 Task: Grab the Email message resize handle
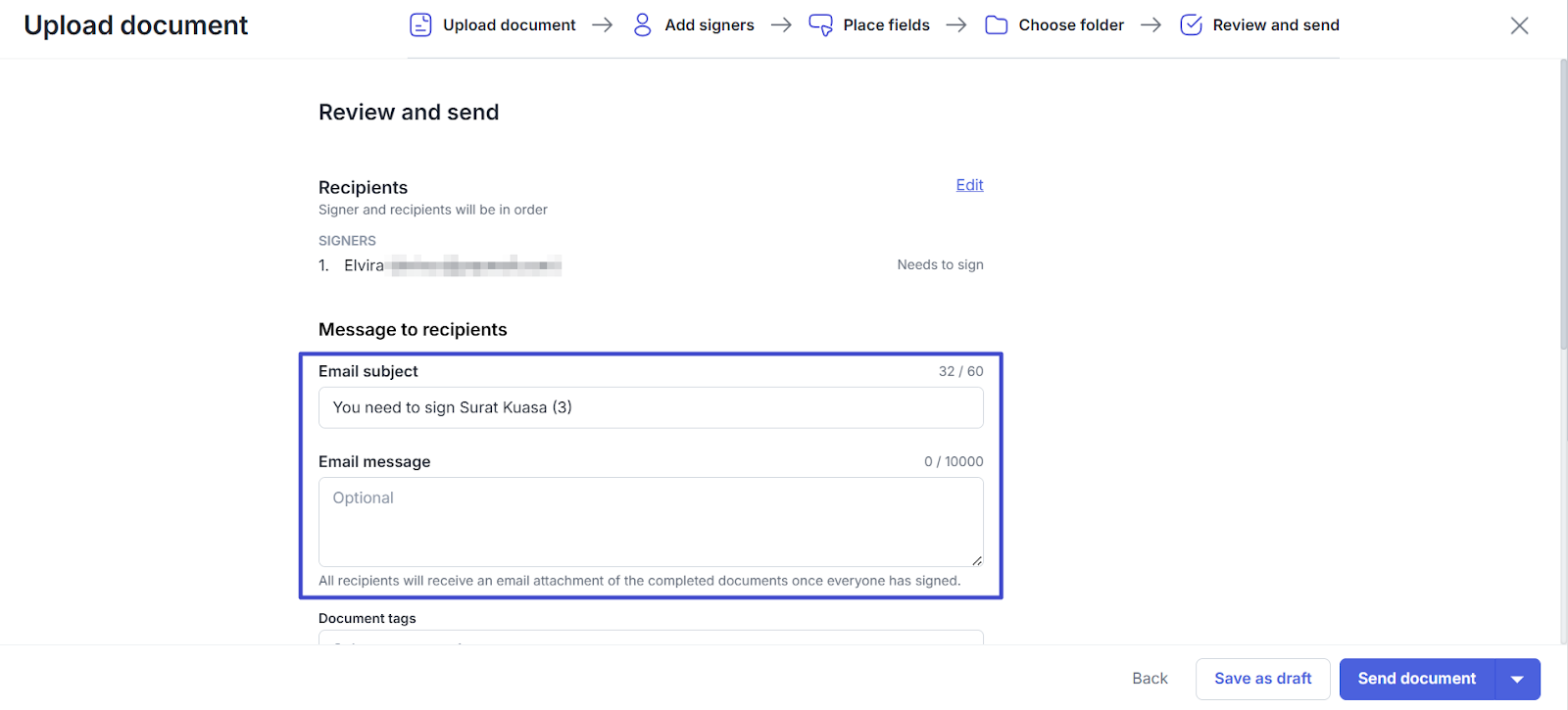click(976, 560)
